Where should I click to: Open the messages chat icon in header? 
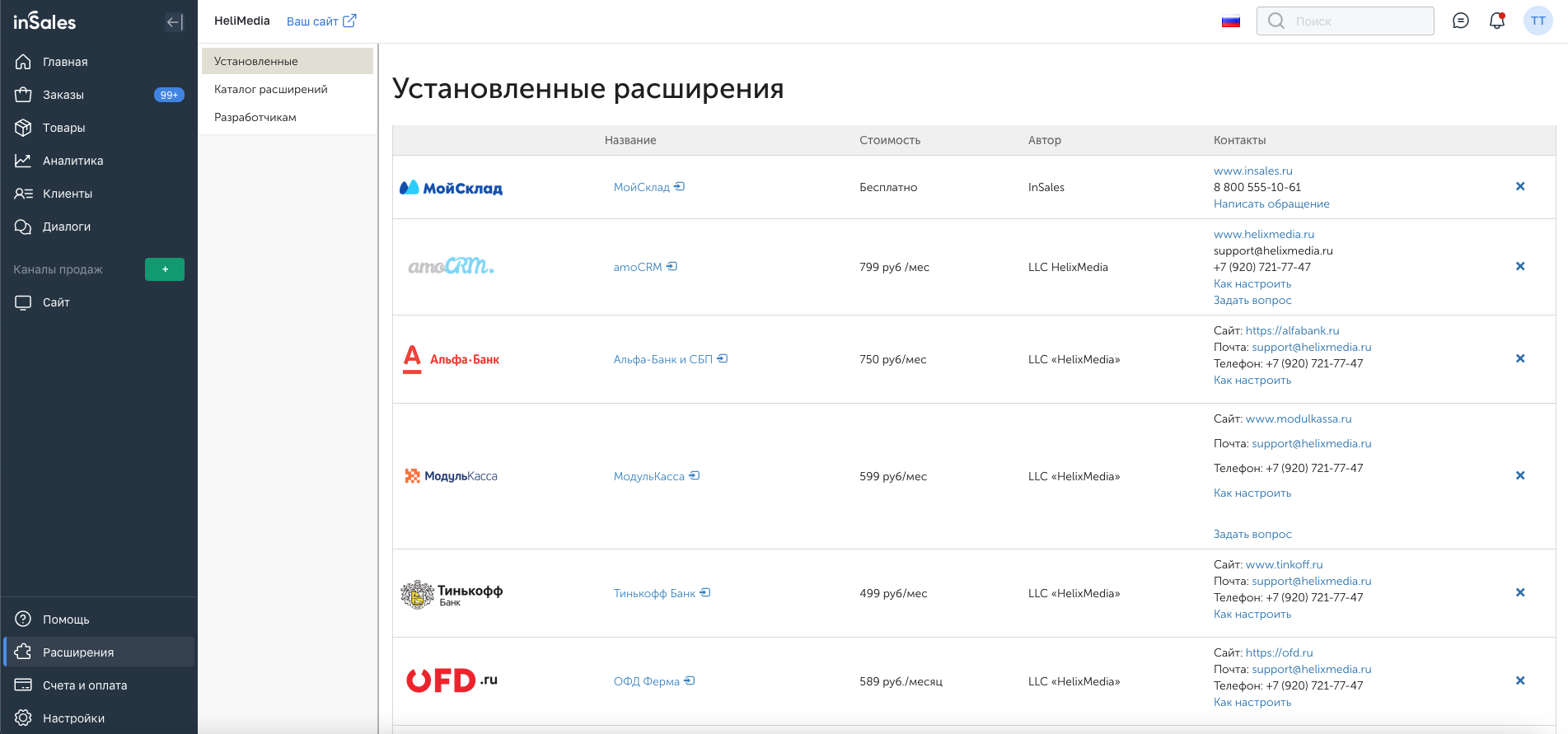pyautogui.click(x=1461, y=21)
